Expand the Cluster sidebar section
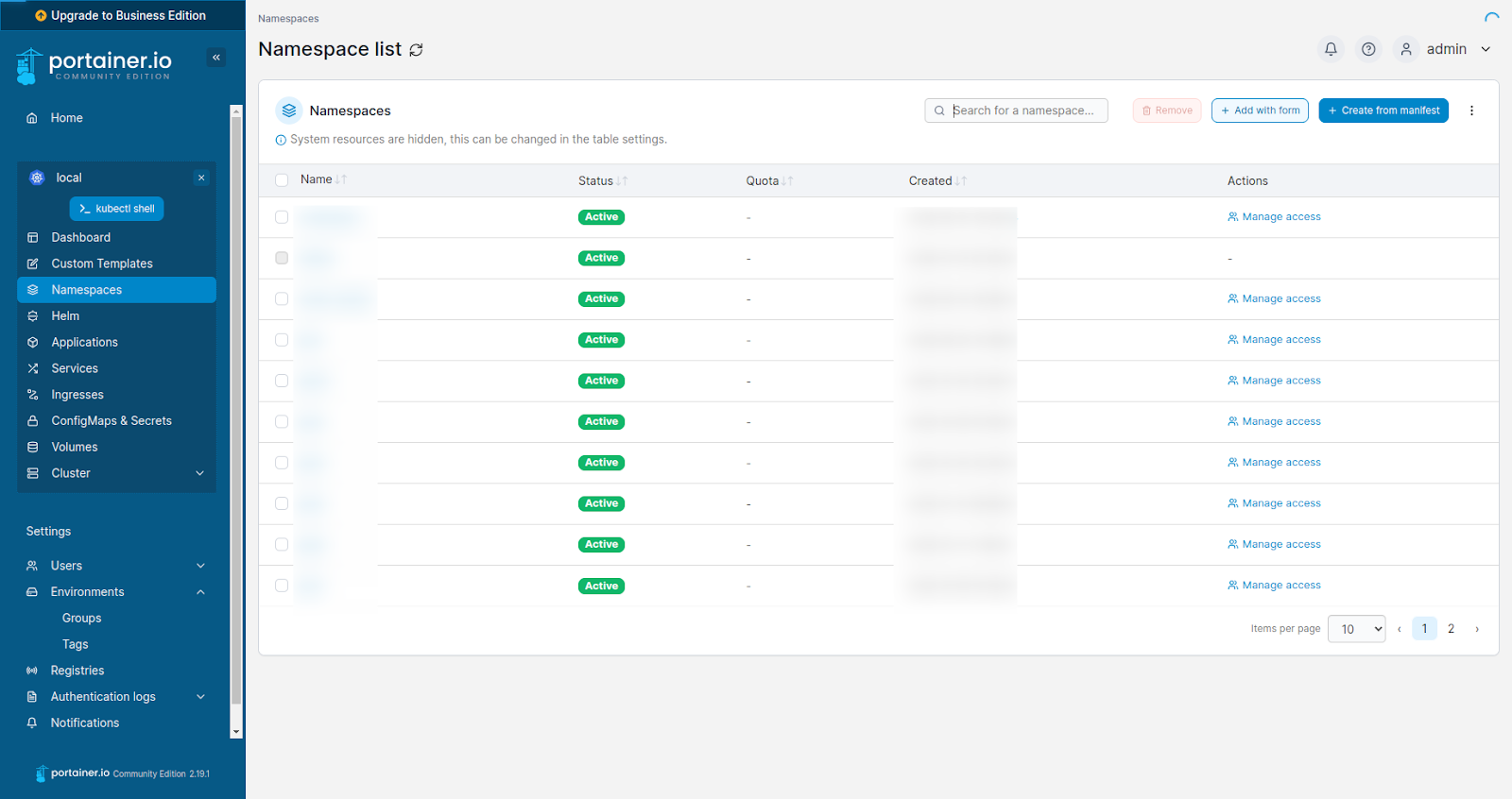The height and width of the screenshot is (799, 1512). [115, 473]
